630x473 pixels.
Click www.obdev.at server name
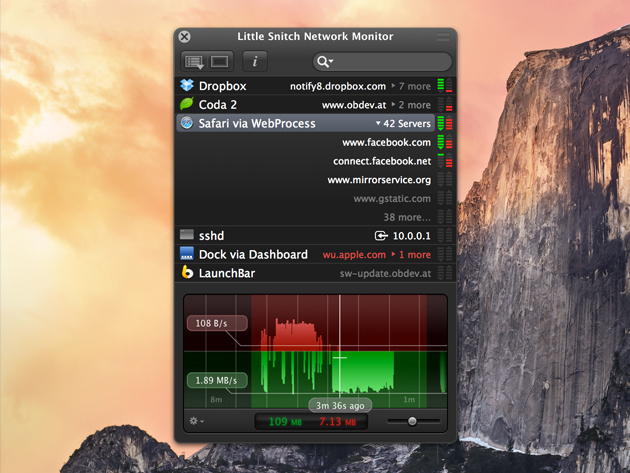click(354, 105)
